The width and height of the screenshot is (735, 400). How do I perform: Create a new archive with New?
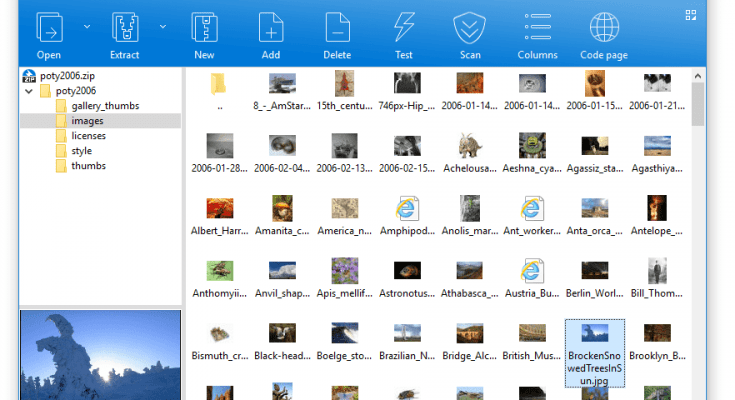click(x=204, y=28)
